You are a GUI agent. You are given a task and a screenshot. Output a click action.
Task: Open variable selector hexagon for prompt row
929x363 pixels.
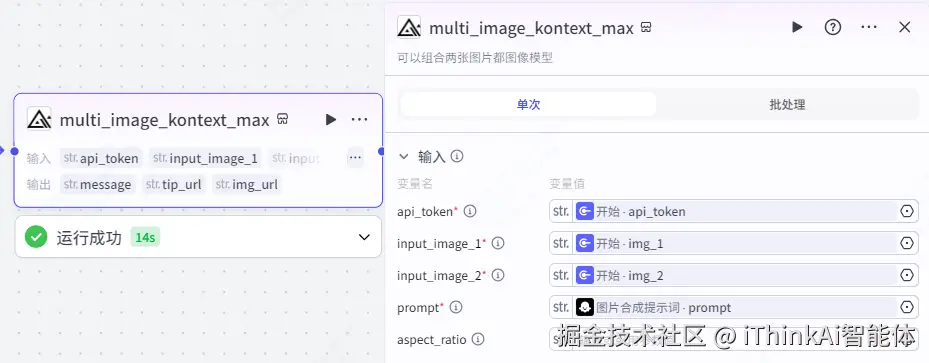[906, 307]
